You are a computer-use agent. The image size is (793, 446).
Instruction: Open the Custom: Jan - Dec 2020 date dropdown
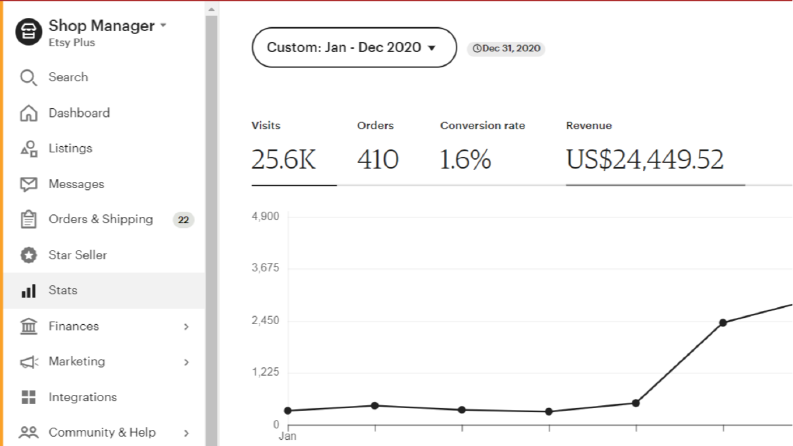coord(354,48)
